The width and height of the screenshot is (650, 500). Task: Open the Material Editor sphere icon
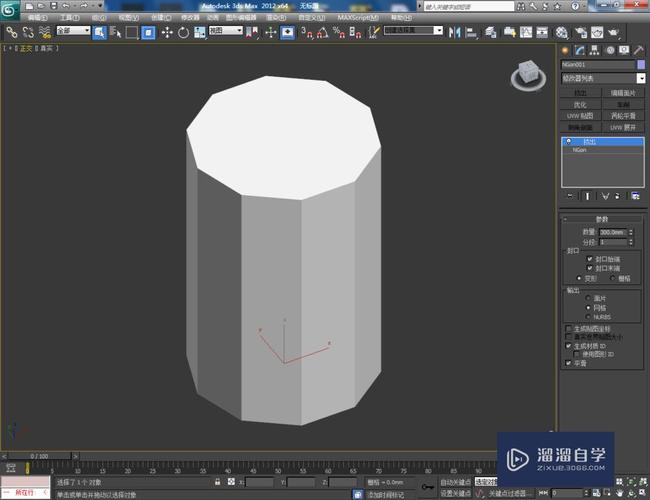[562, 32]
